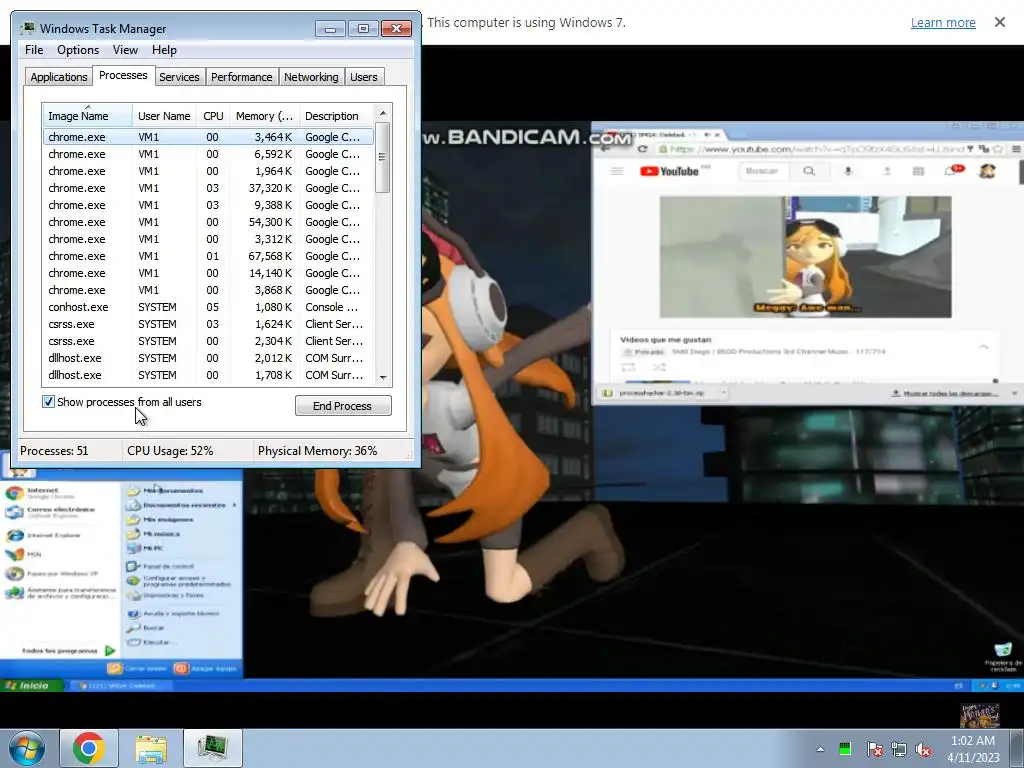Select chrome.exe row using 6,592 K

[208, 154]
